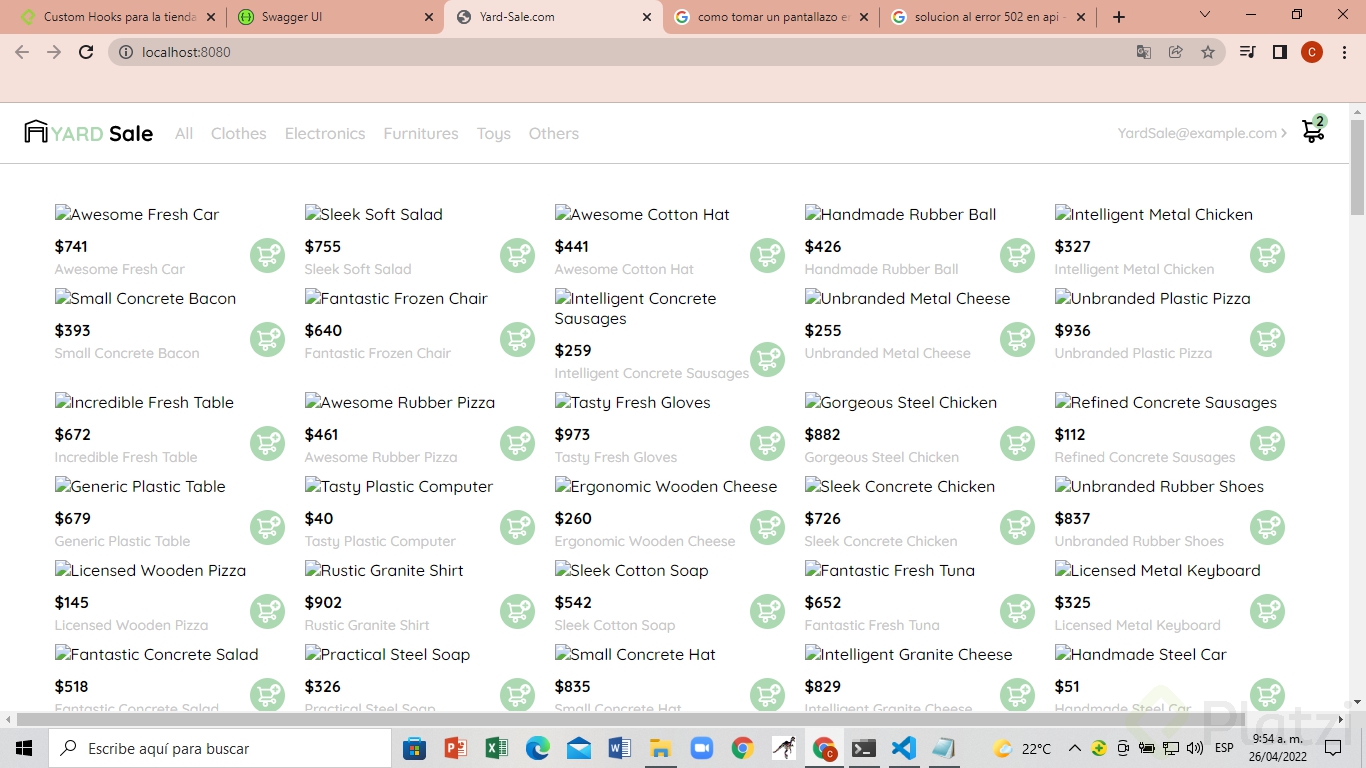Switch to the Swagger UI tab
Screen dimensions: 1366x768
click(x=335, y=17)
